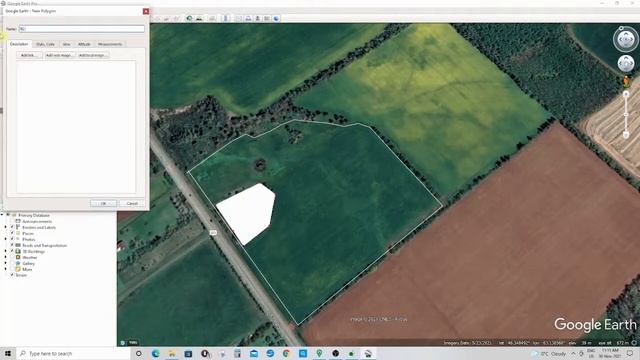Open Chrome from the taskbar

286,353
